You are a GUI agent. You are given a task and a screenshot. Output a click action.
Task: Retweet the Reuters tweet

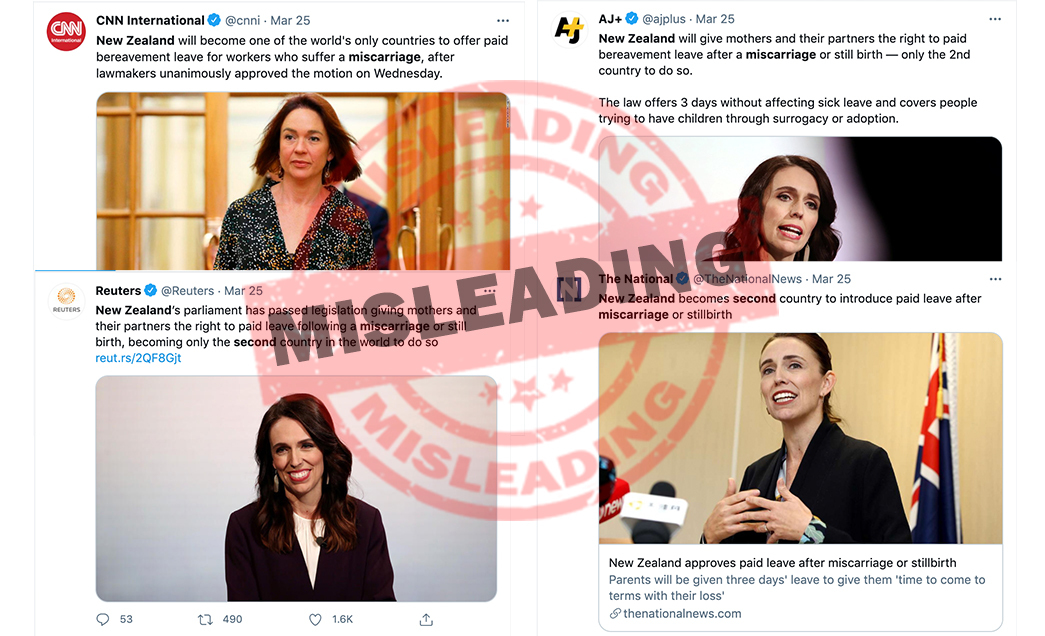point(205,619)
